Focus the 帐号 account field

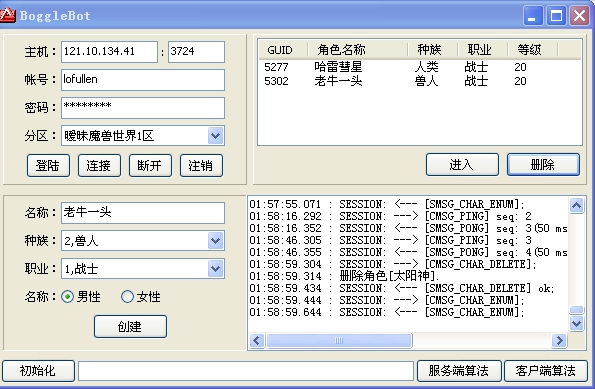coord(143,80)
